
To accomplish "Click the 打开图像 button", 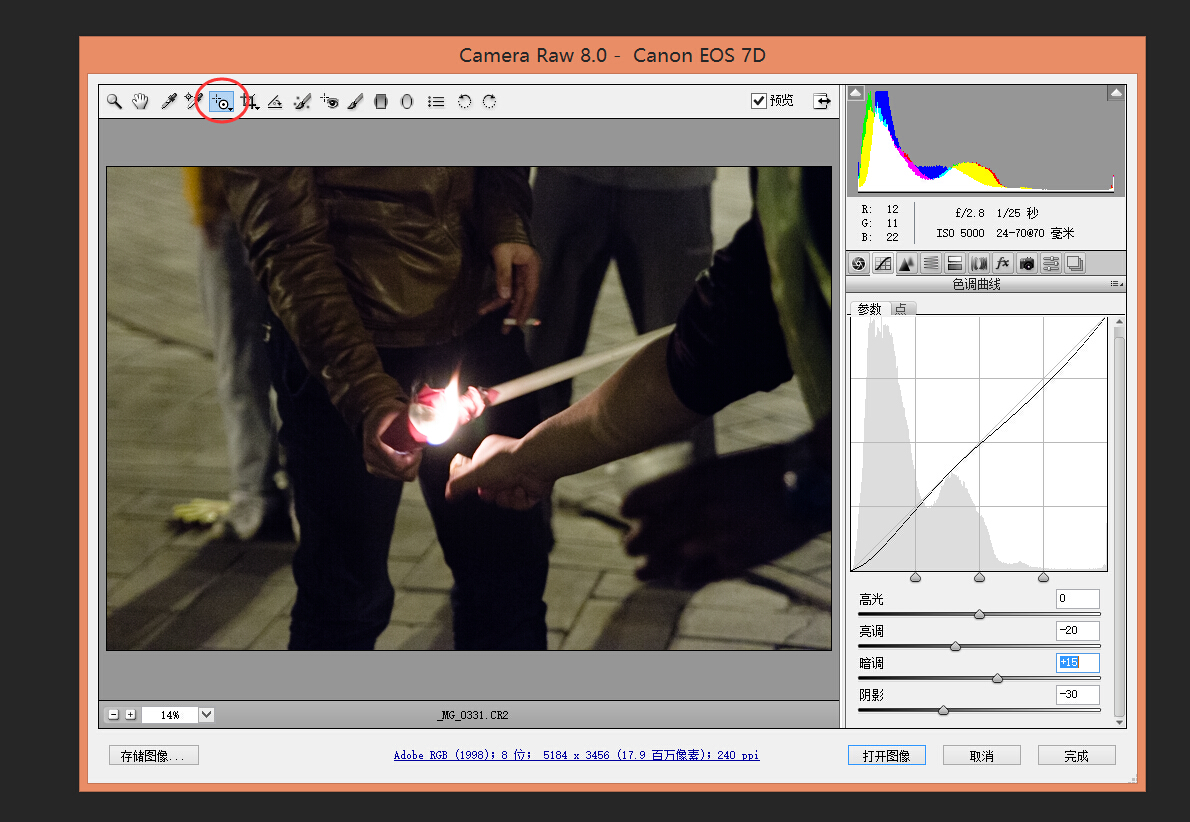I will pyautogui.click(x=886, y=756).
